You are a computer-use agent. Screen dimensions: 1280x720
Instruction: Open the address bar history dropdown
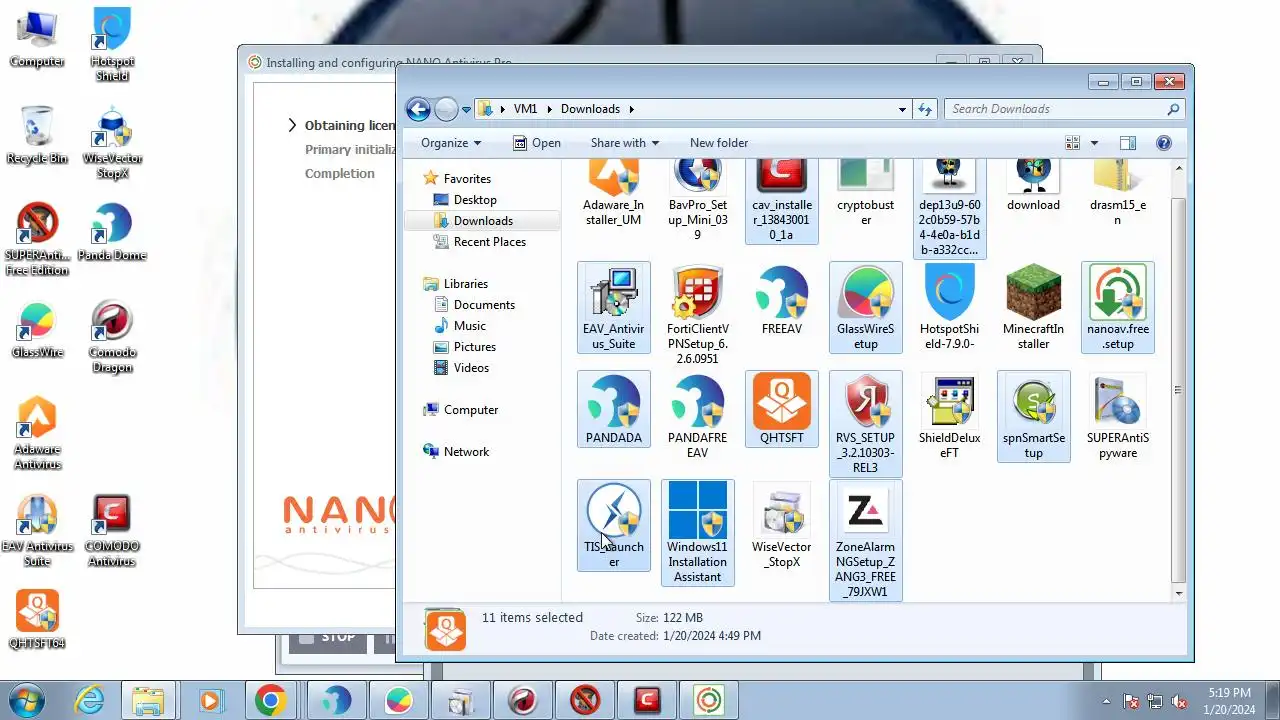[902, 109]
